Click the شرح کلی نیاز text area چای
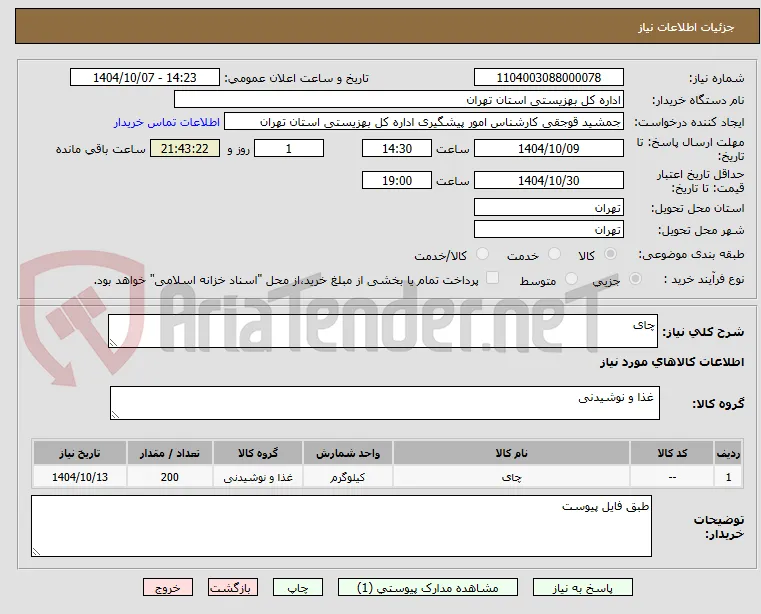Viewport: 761px width, 614px height. (x=383, y=331)
